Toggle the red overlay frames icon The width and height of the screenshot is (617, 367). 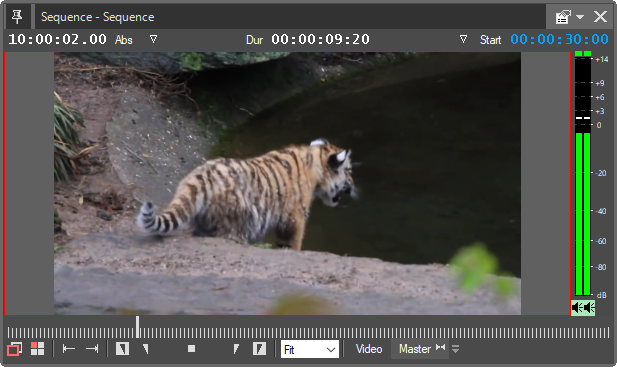tap(15, 349)
